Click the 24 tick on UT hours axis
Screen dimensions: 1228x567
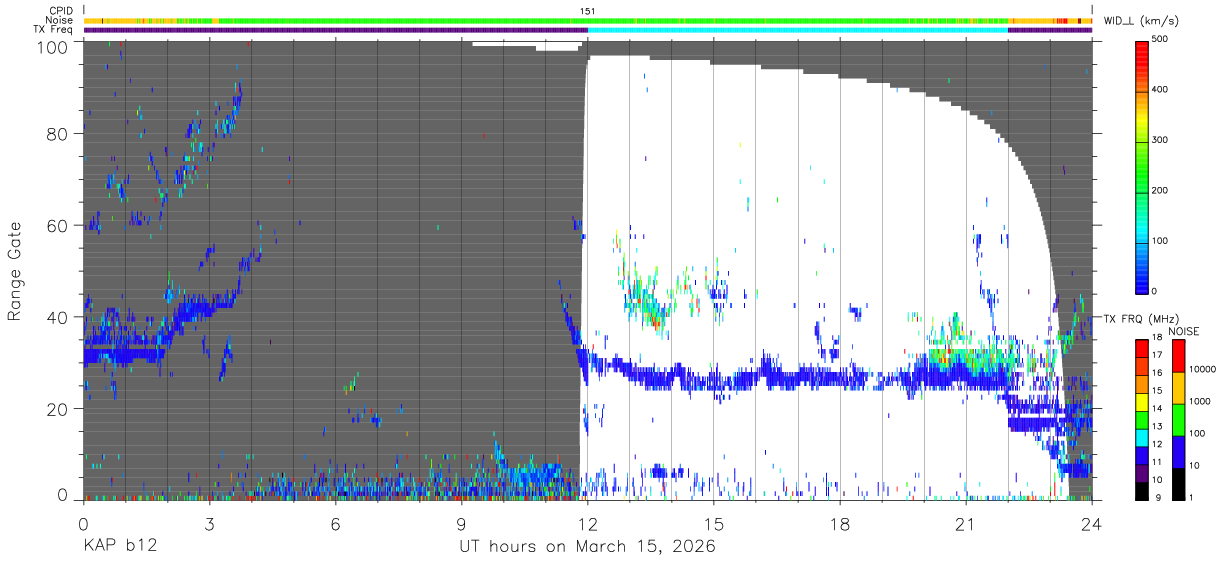click(1092, 524)
